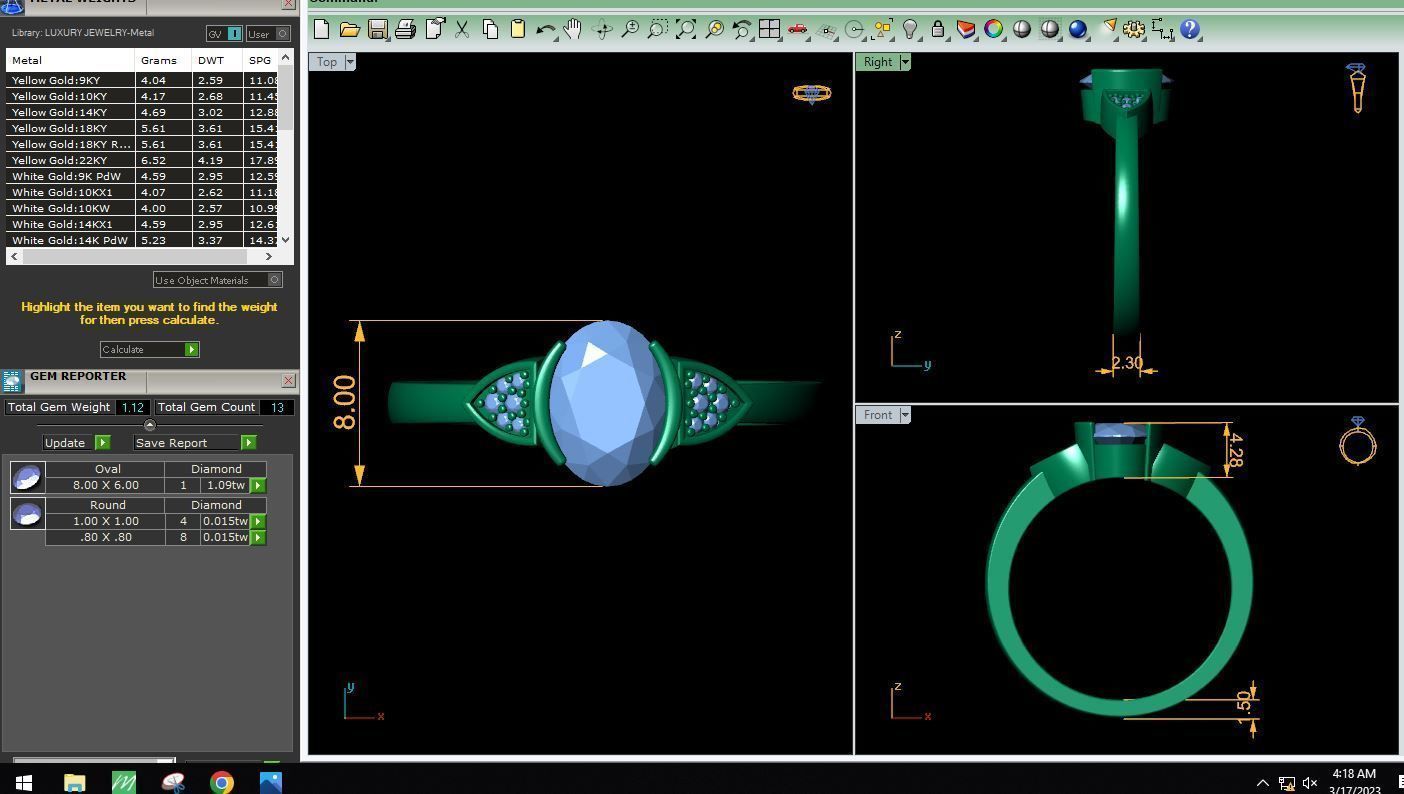1404x794 pixels.
Task: Open the four viewports layout icon
Action: [x=769, y=30]
